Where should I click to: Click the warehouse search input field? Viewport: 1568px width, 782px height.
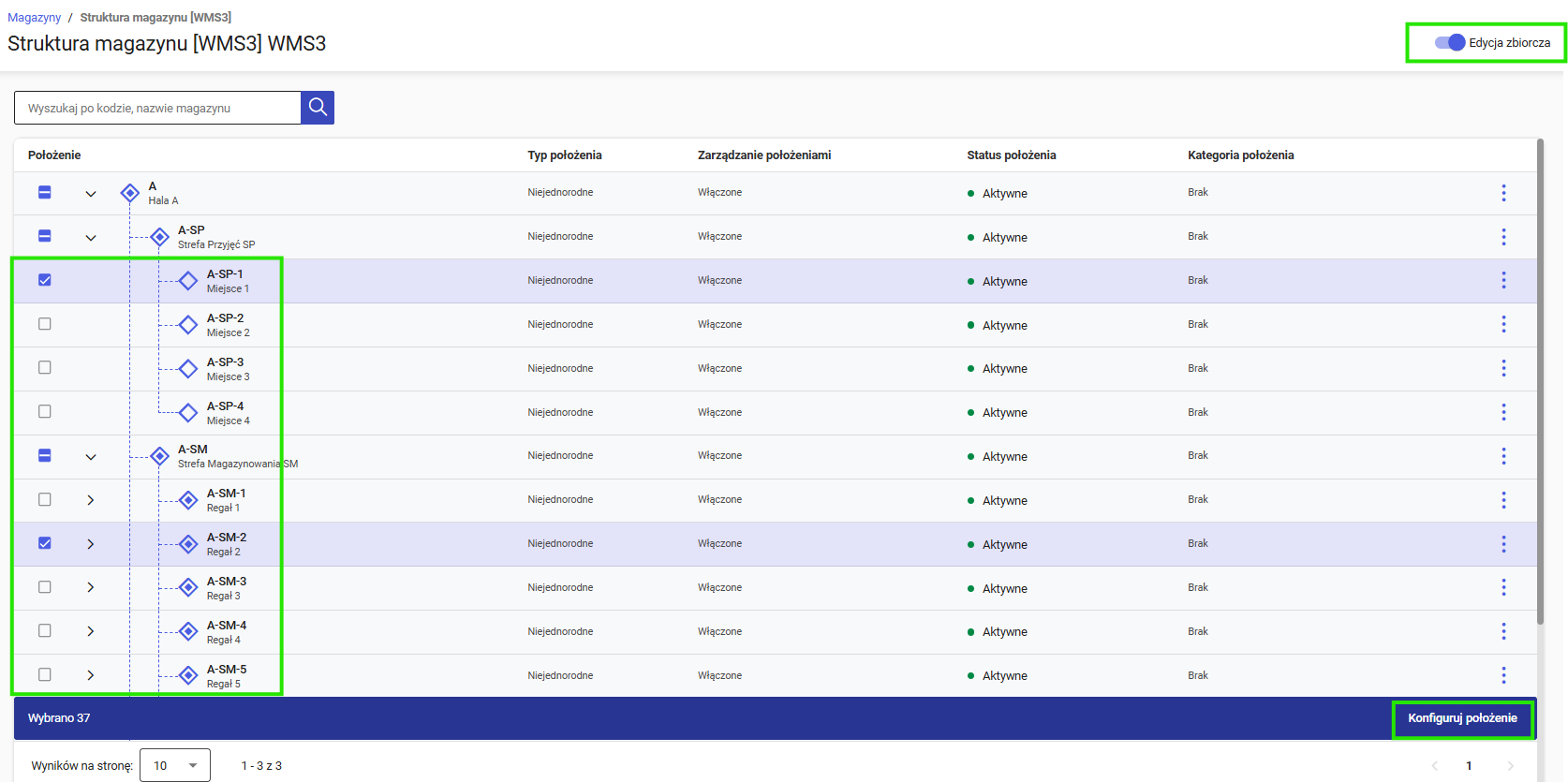pos(157,108)
